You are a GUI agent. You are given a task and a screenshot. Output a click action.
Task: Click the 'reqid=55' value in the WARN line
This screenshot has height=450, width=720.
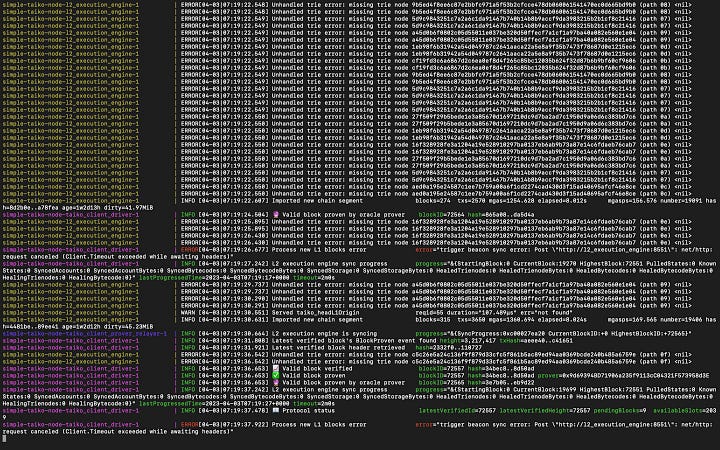pyautogui.click(x=429, y=313)
